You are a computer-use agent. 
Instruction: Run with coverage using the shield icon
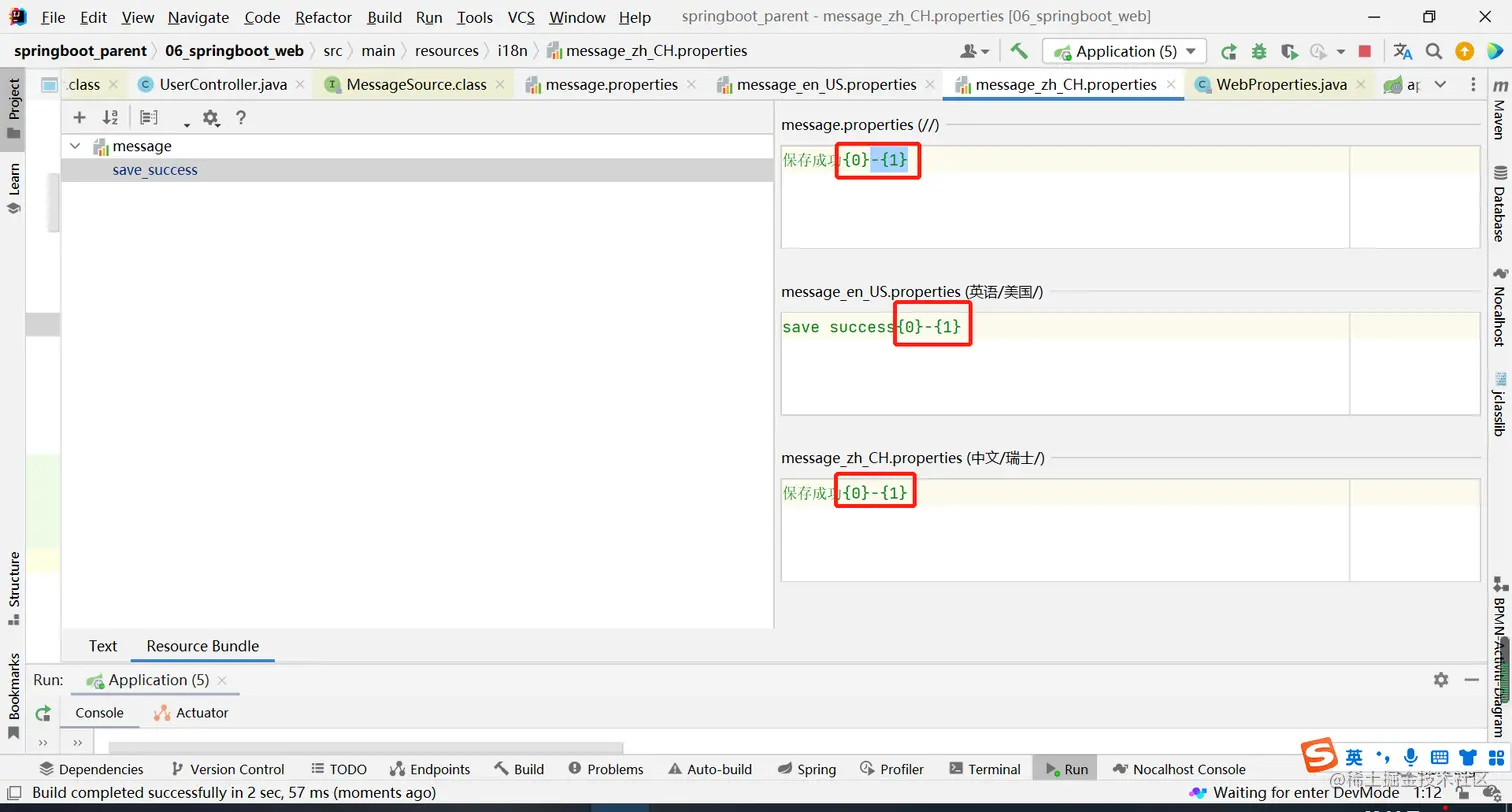[x=1289, y=51]
